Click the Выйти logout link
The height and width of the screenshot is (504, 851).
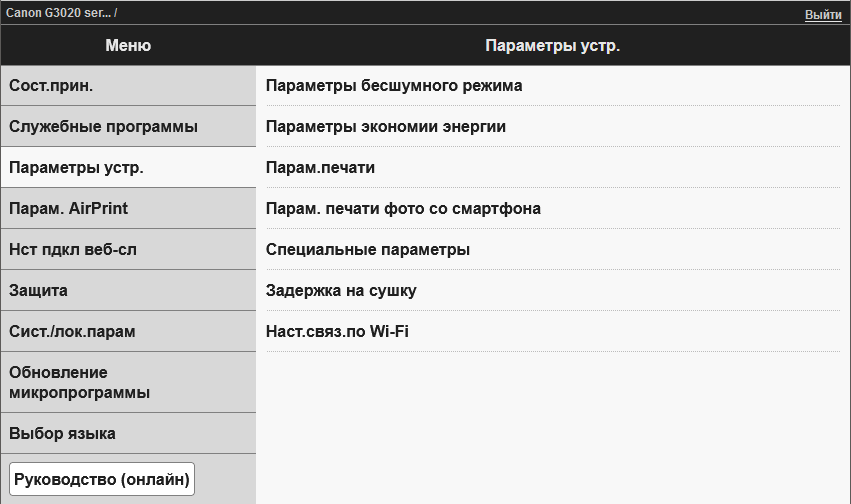[x=822, y=15]
